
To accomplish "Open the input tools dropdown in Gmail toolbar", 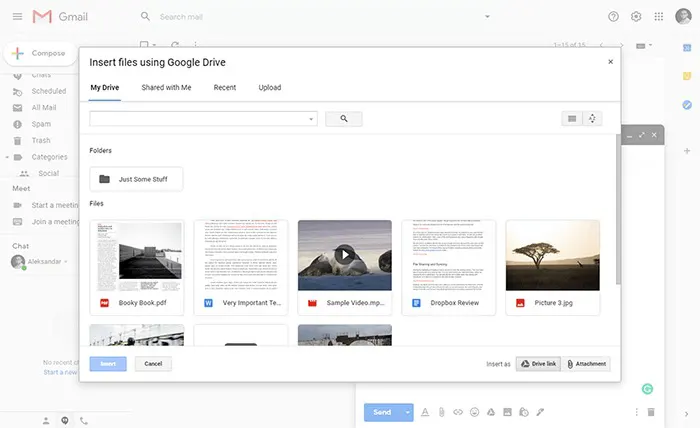I will pyautogui.click(x=644, y=46).
